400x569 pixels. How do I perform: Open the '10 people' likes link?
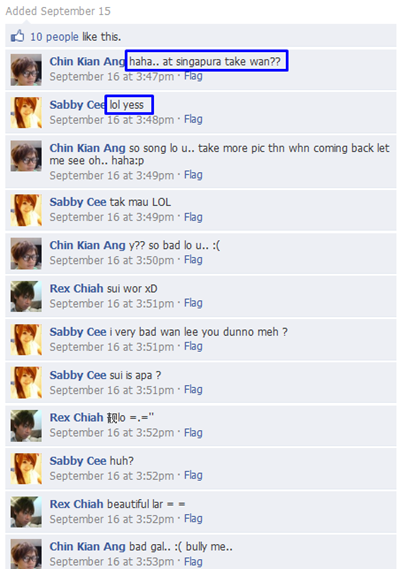click(x=54, y=37)
